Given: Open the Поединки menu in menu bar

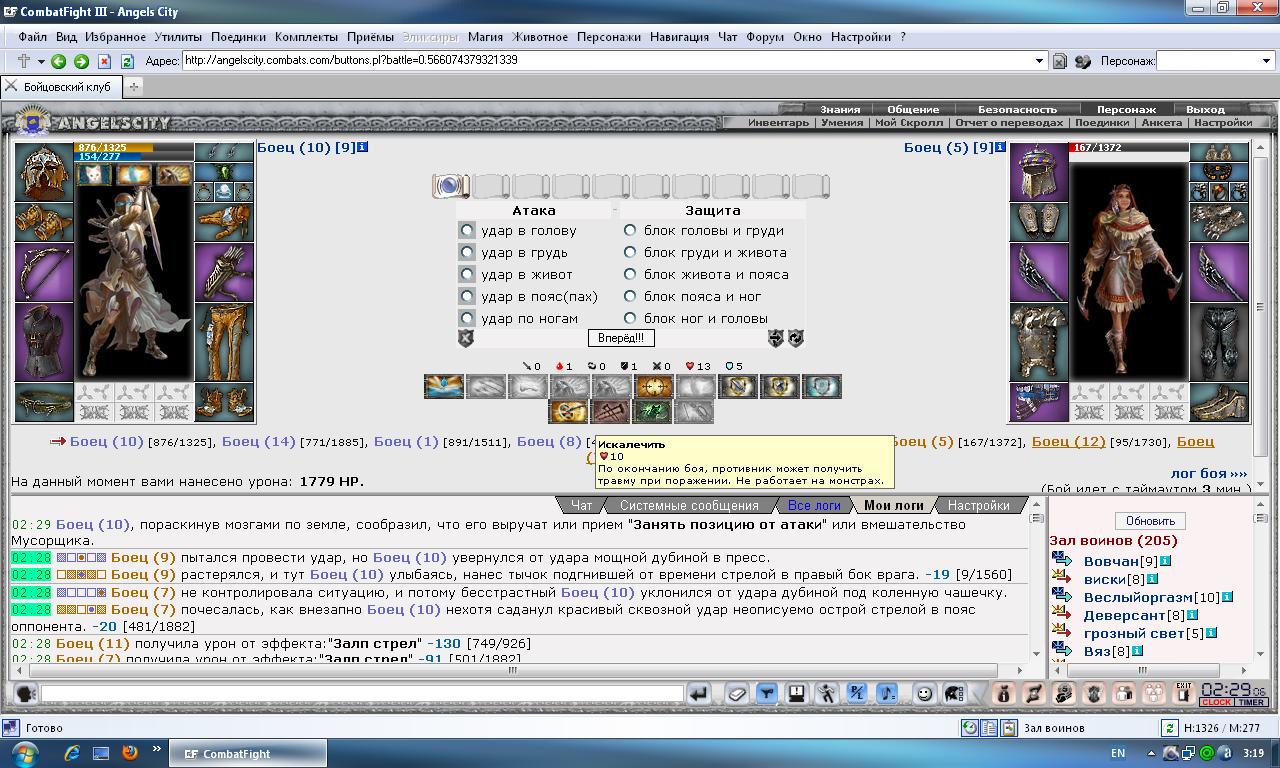Looking at the screenshot, I should point(238,37).
